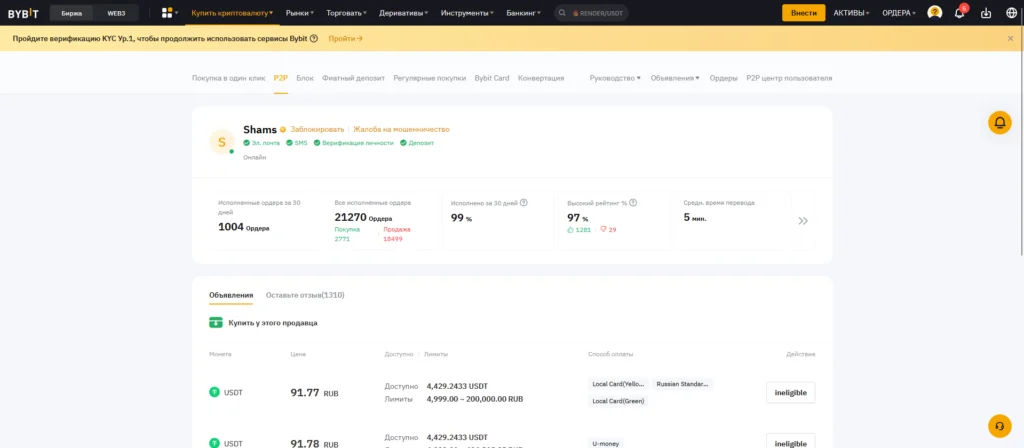
Task: Click 'Local Card(Yello...' payment tag
Action: (618, 384)
